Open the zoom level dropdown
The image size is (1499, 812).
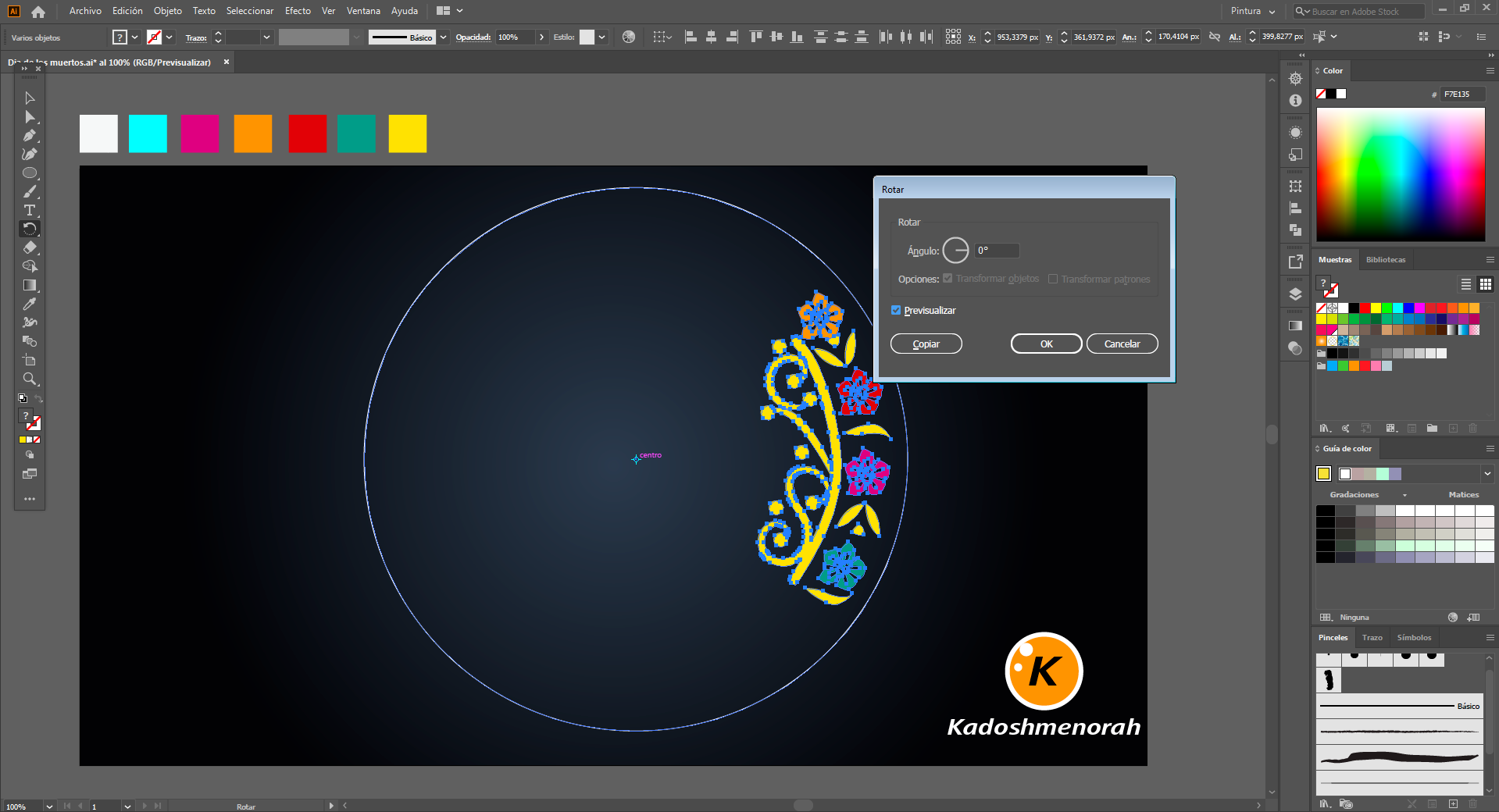49,807
